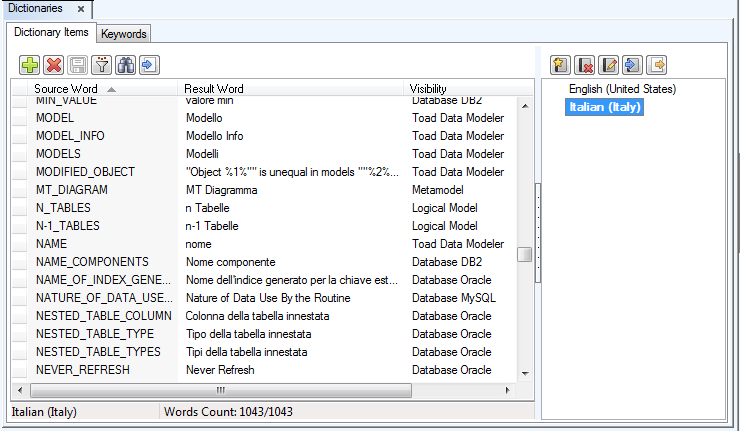This screenshot has height=431, width=740.
Task: Click the import dictionary blue arrow icon
Action: tap(632, 66)
